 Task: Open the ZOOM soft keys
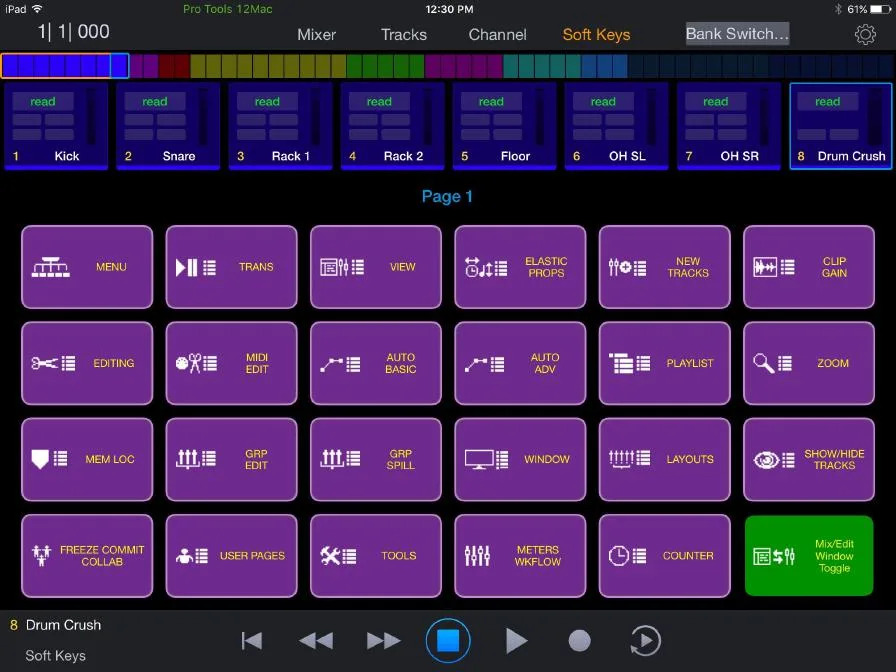pos(809,363)
